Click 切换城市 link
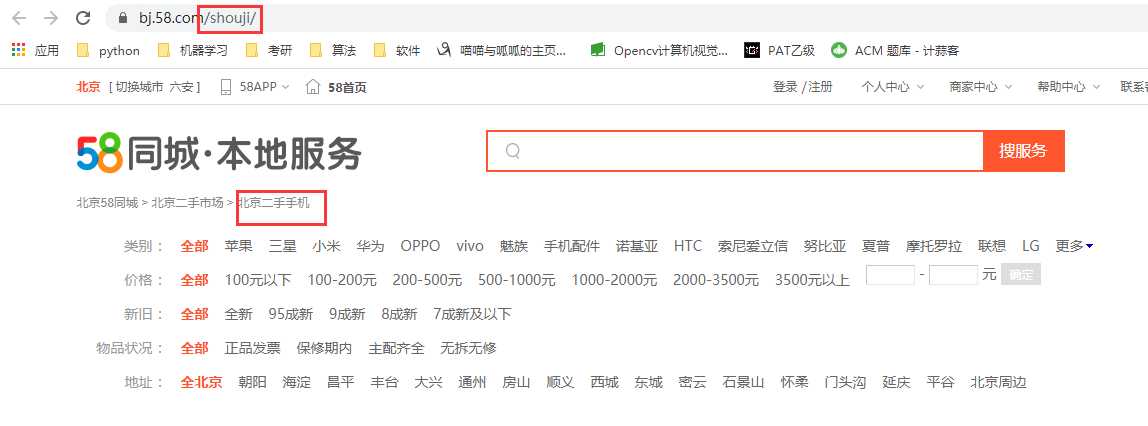The height and width of the screenshot is (426, 1148). point(137,87)
